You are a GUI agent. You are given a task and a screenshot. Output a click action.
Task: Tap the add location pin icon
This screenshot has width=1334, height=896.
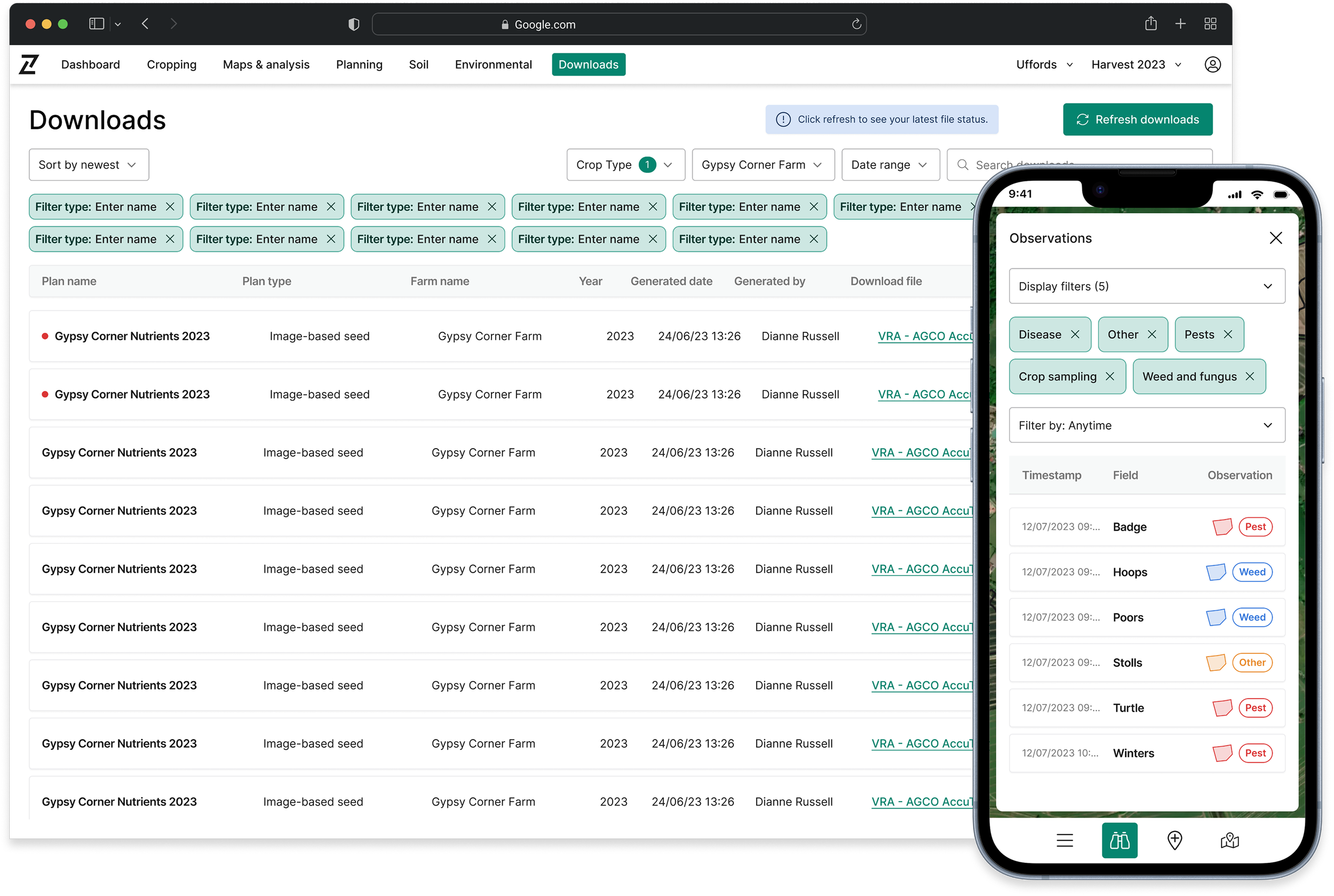[x=1174, y=840]
